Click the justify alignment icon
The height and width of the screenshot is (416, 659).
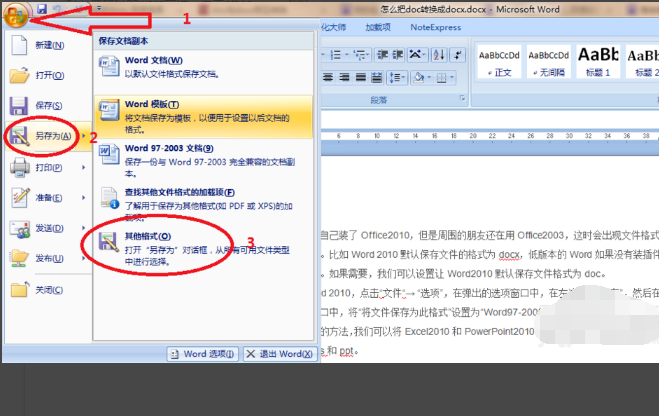(x=361, y=77)
